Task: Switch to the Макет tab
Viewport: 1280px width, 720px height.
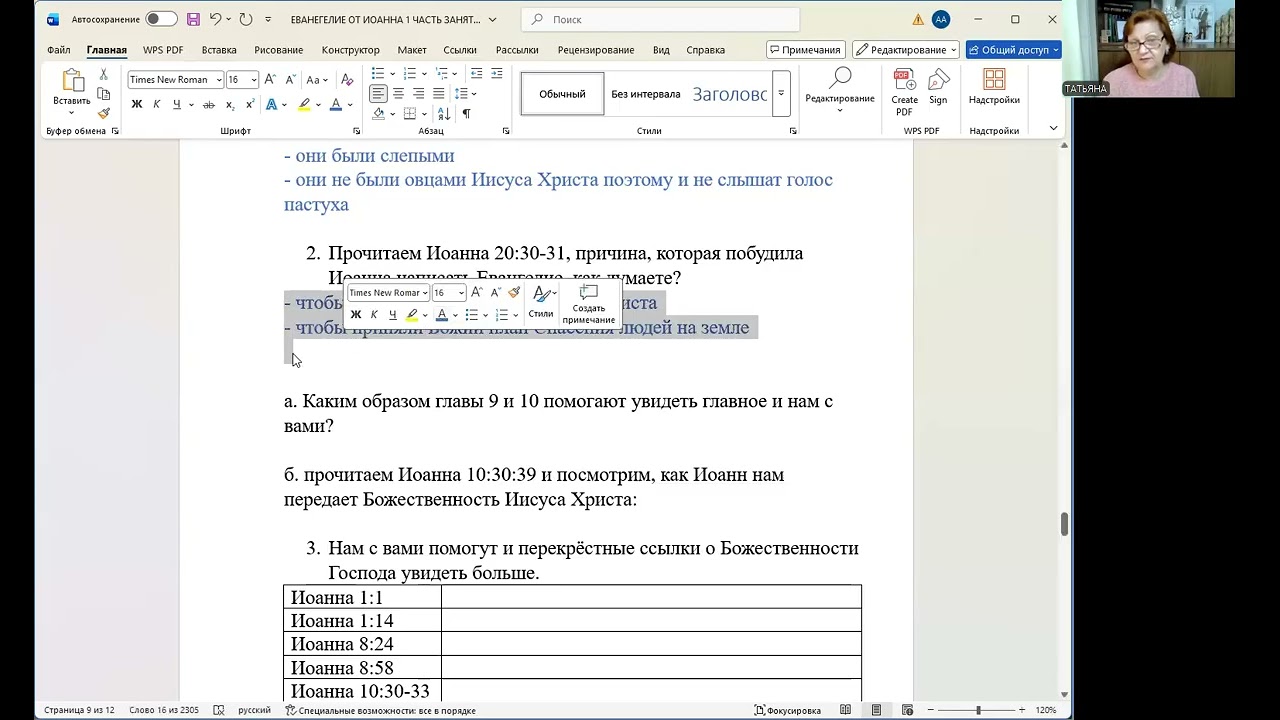Action: (x=412, y=50)
